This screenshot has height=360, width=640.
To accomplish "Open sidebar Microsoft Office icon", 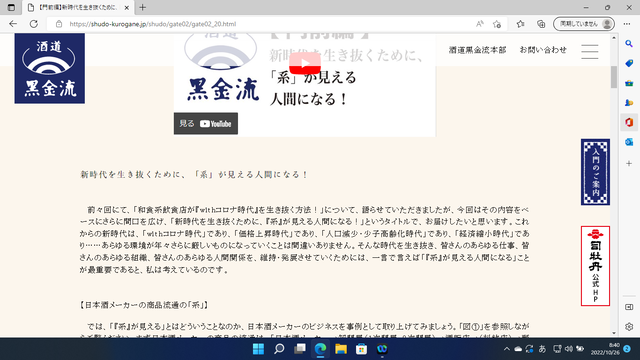I will [x=629, y=122].
